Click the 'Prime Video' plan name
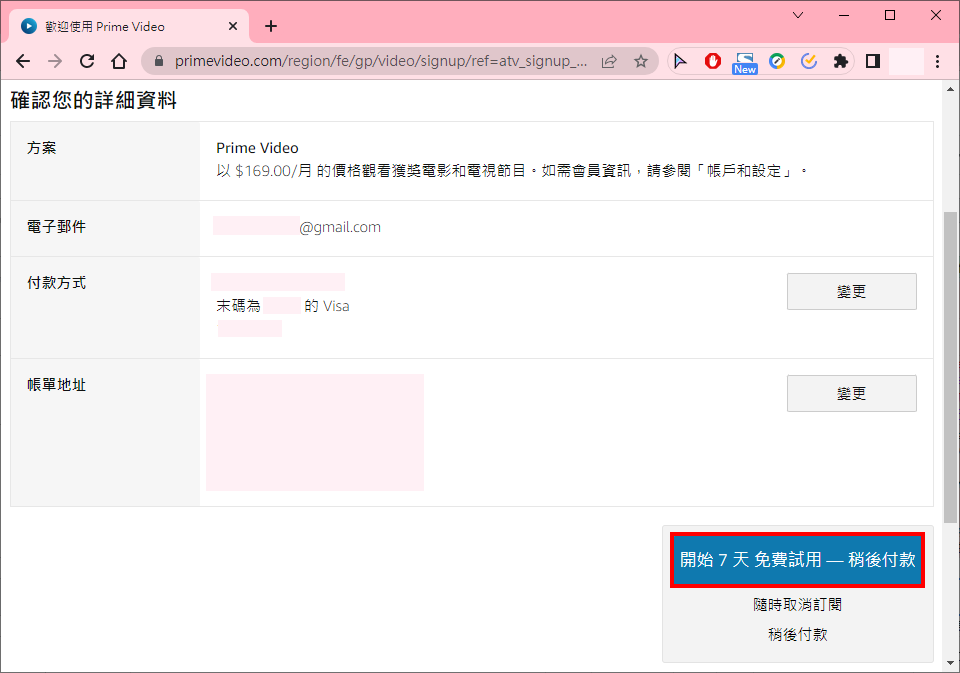Image resolution: width=960 pixels, height=673 pixels. point(257,148)
